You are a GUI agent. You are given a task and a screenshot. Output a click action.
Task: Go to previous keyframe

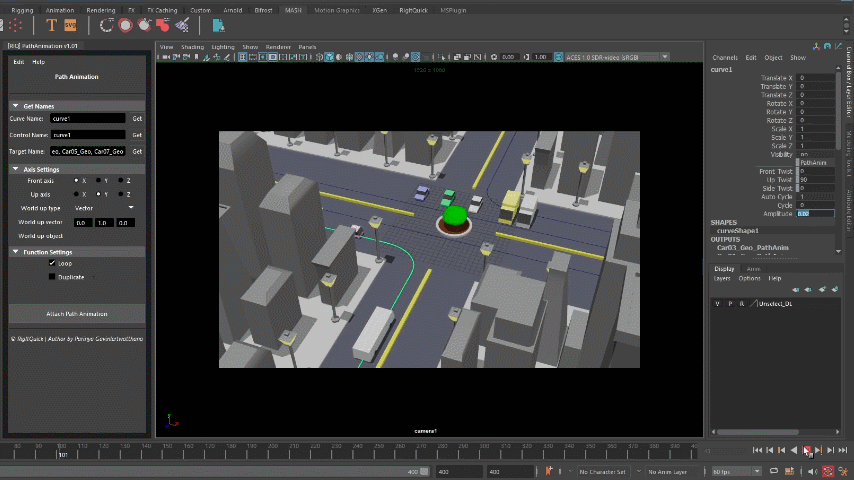[782, 450]
